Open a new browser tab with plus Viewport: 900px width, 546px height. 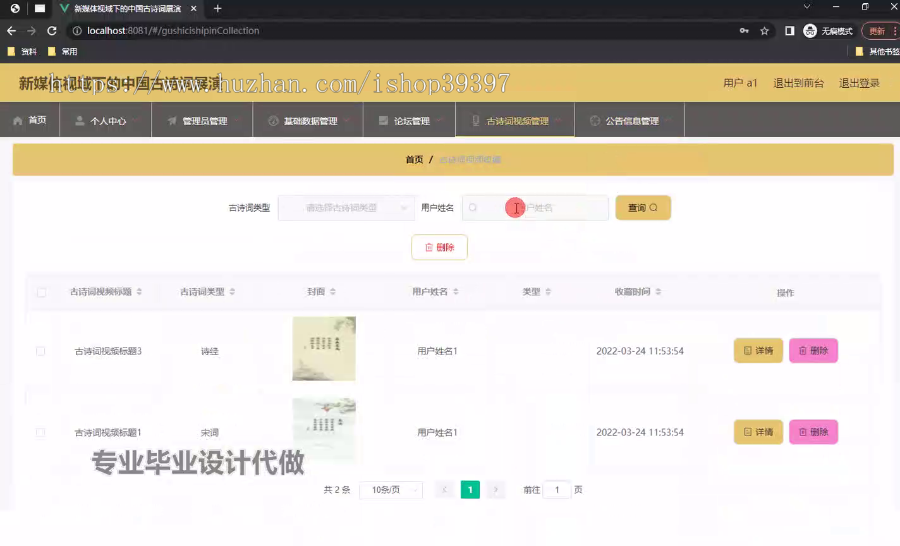218,9
